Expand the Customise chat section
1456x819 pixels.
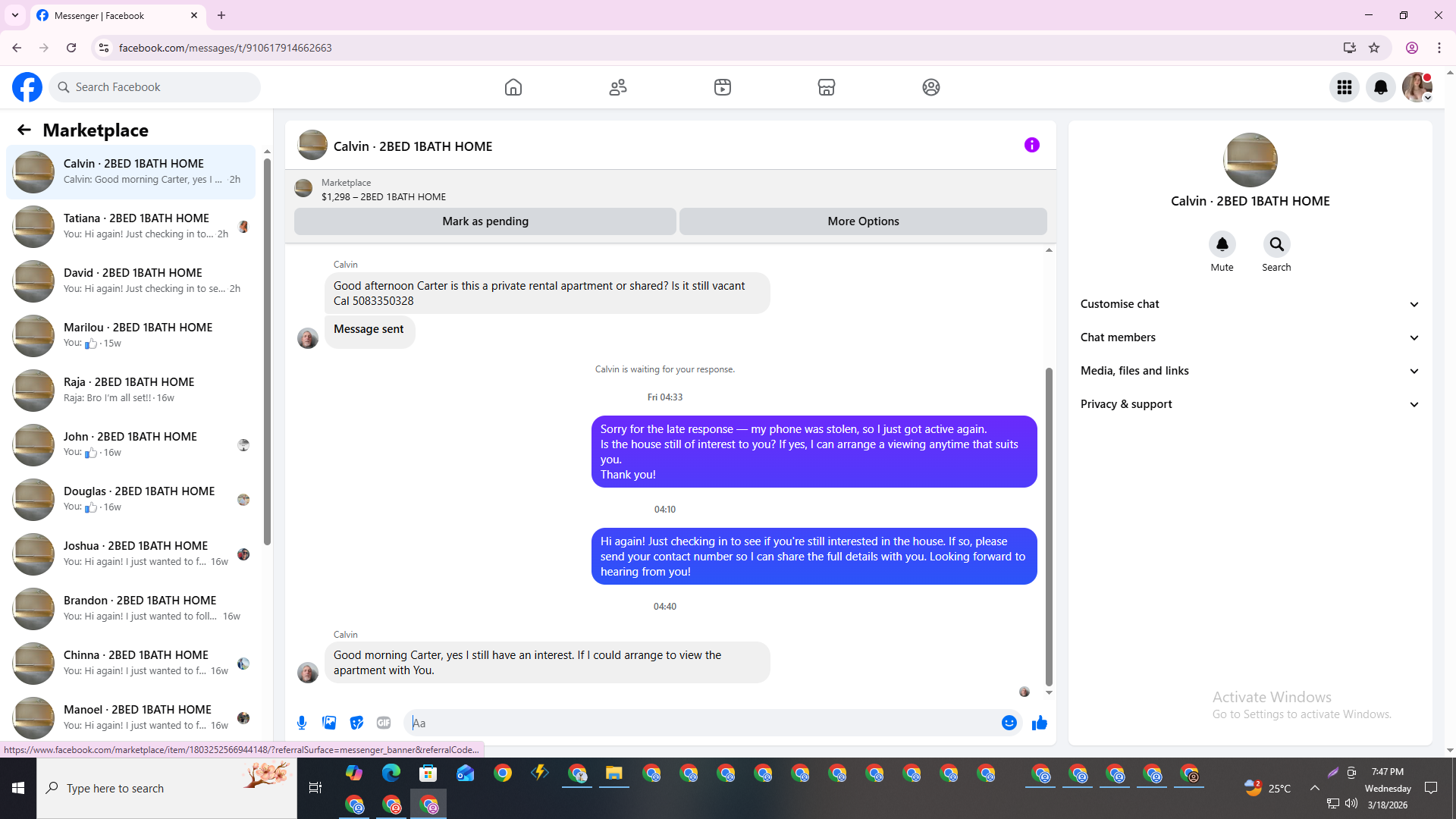click(1249, 304)
